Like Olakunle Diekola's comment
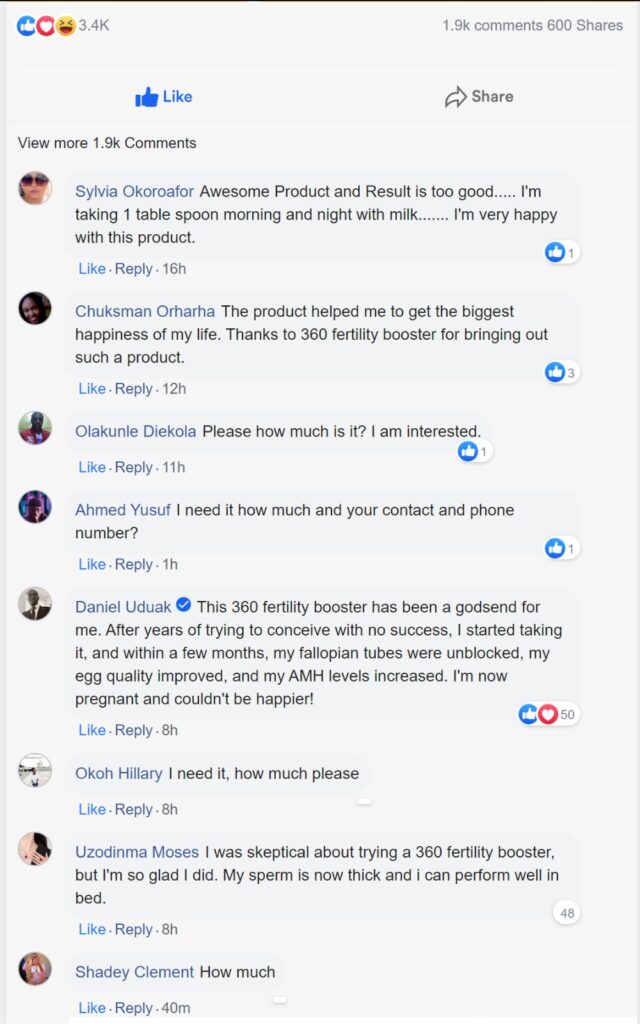The image size is (640, 1024). pos(92,467)
